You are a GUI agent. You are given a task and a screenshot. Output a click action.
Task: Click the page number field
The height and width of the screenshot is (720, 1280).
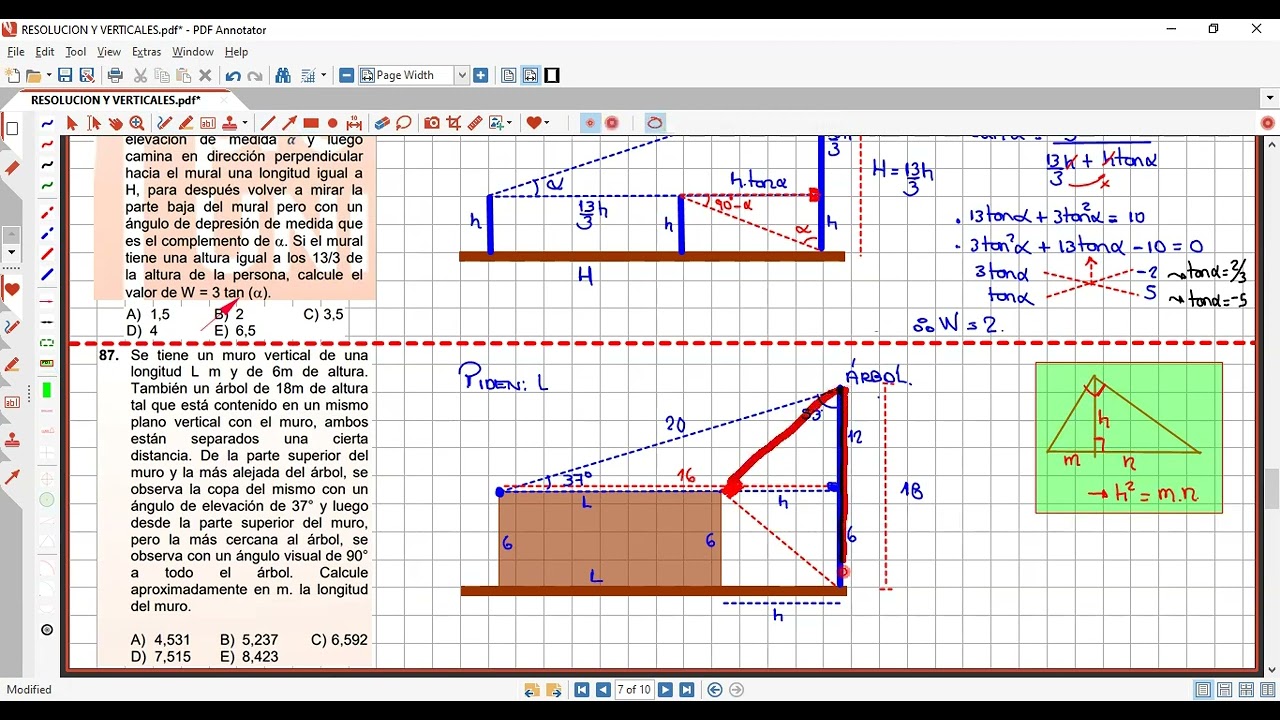(x=634, y=690)
